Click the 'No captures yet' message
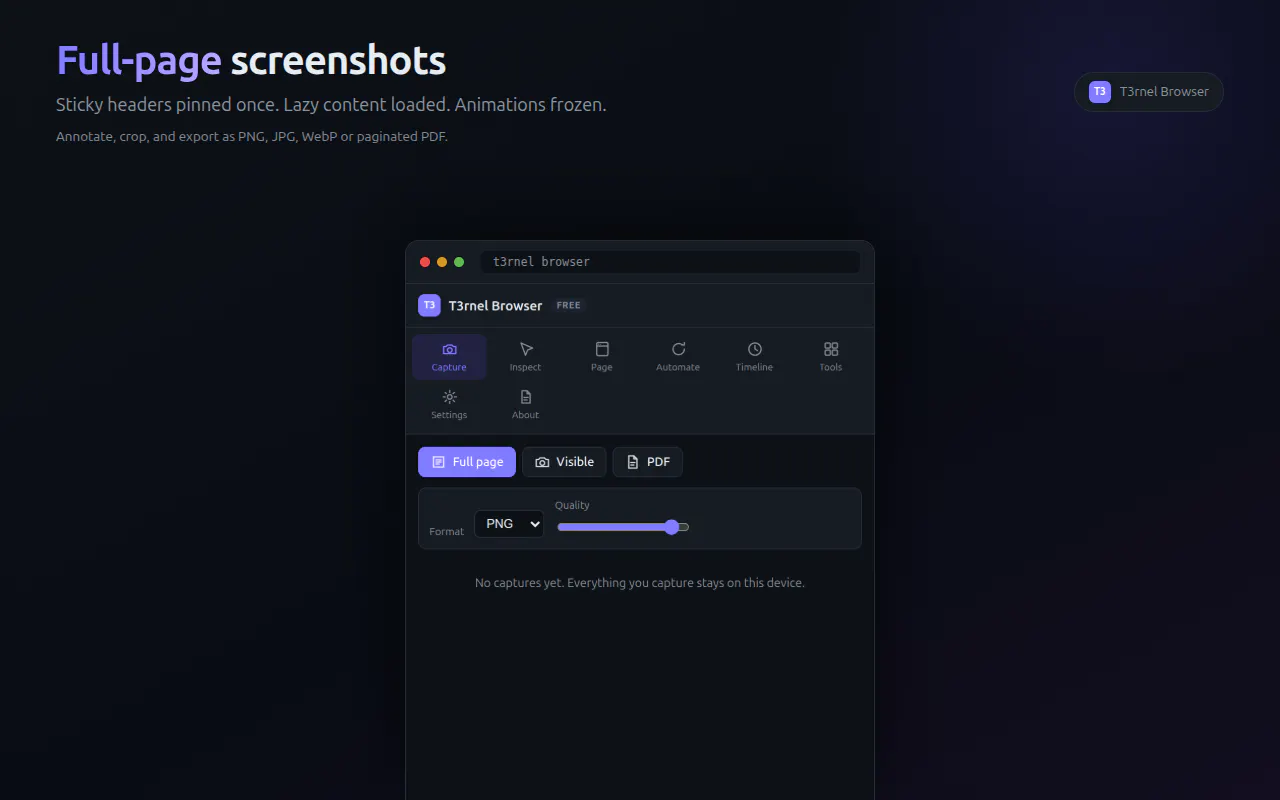This screenshot has height=800, width=1280. (640, 583)
